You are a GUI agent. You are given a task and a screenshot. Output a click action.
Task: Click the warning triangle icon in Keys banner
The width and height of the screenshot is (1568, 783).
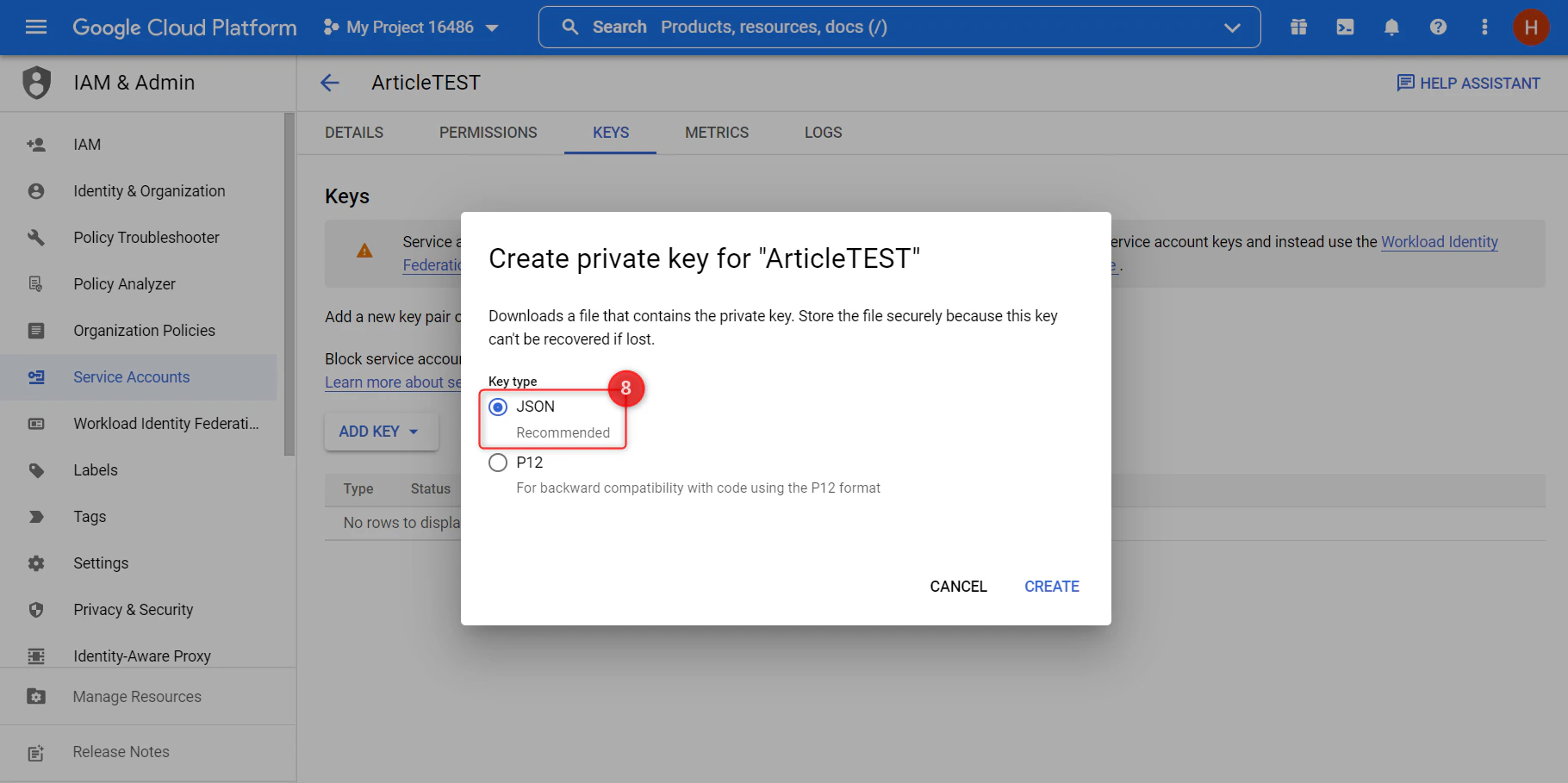[364, 251]
